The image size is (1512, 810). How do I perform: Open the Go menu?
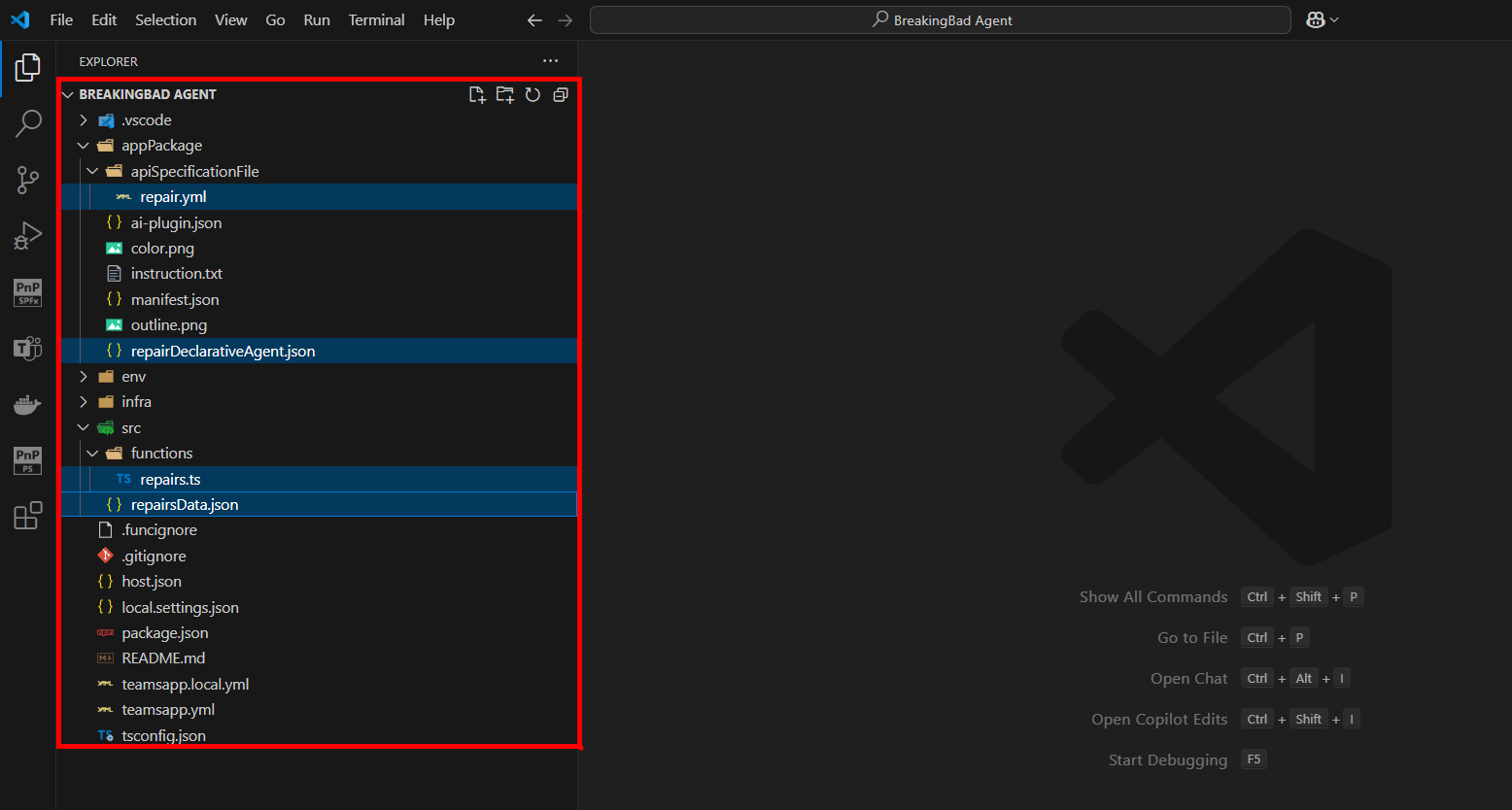275,19
